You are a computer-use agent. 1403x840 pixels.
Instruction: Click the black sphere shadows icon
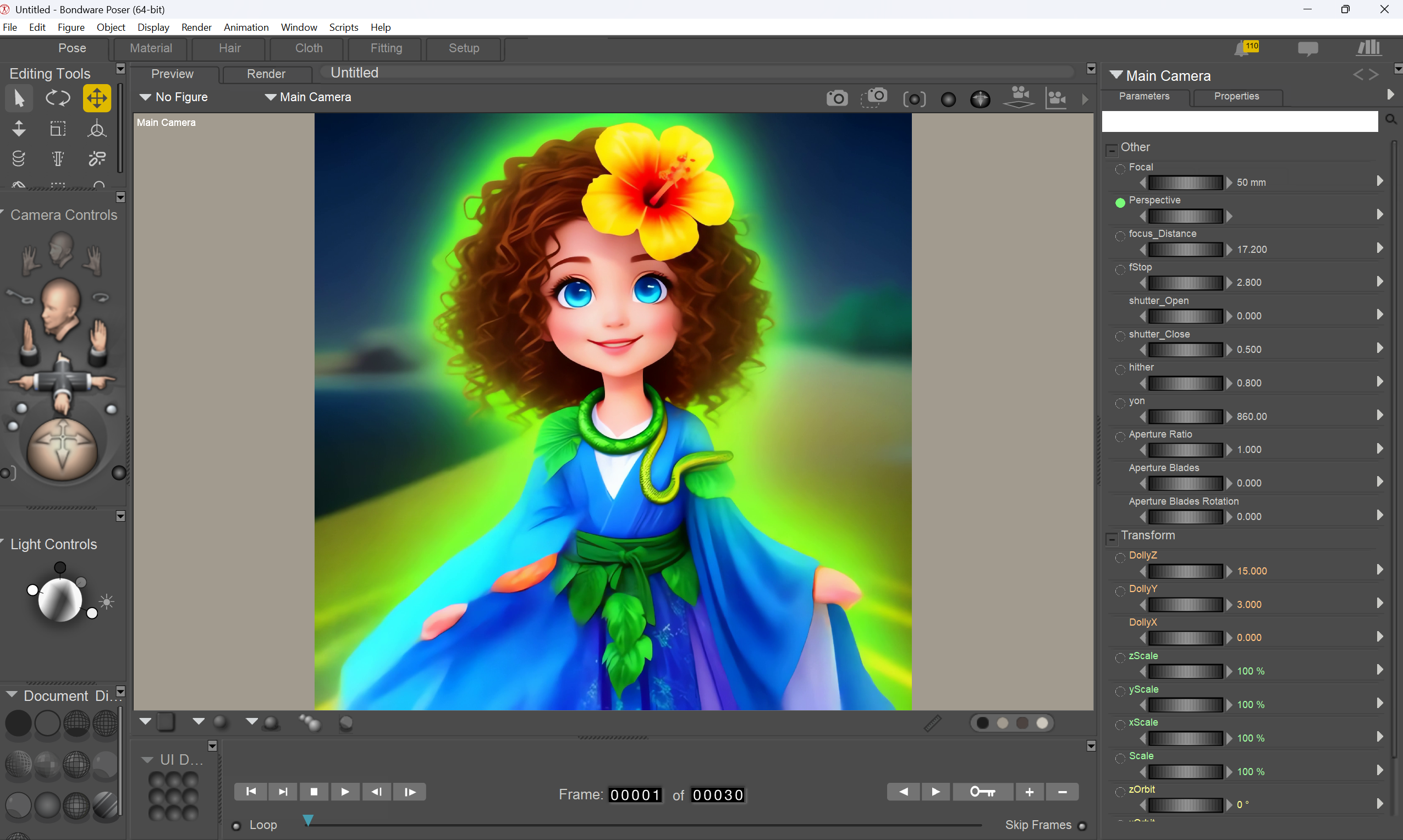click(x=948, y=100)
